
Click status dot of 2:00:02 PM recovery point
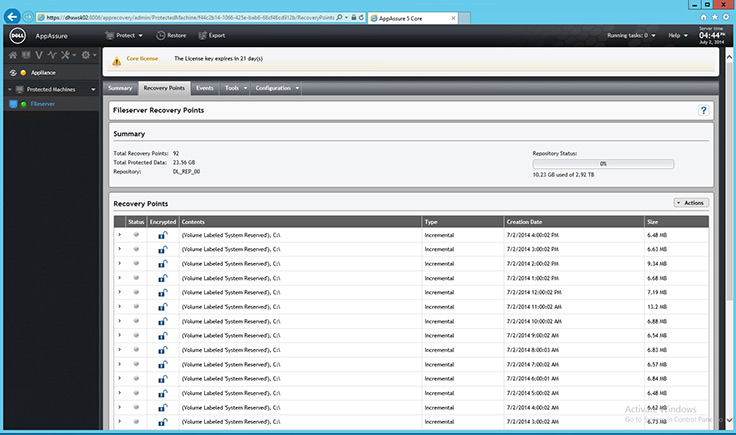coord(136,263)
